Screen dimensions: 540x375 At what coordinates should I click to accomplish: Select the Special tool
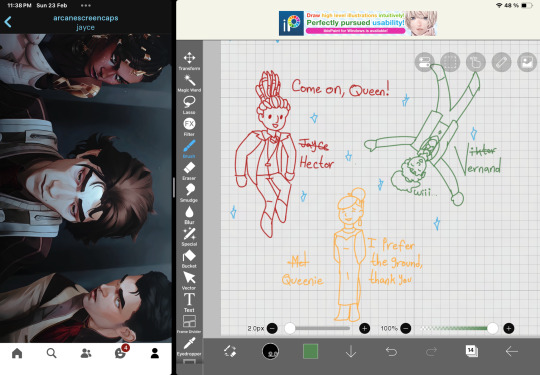click(x=189, y=237)
